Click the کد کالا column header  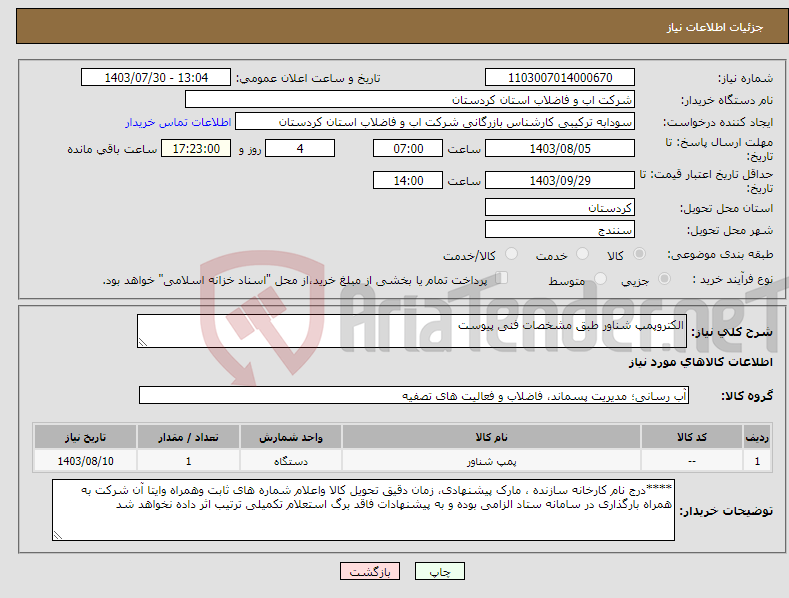(x=691, y=437)
